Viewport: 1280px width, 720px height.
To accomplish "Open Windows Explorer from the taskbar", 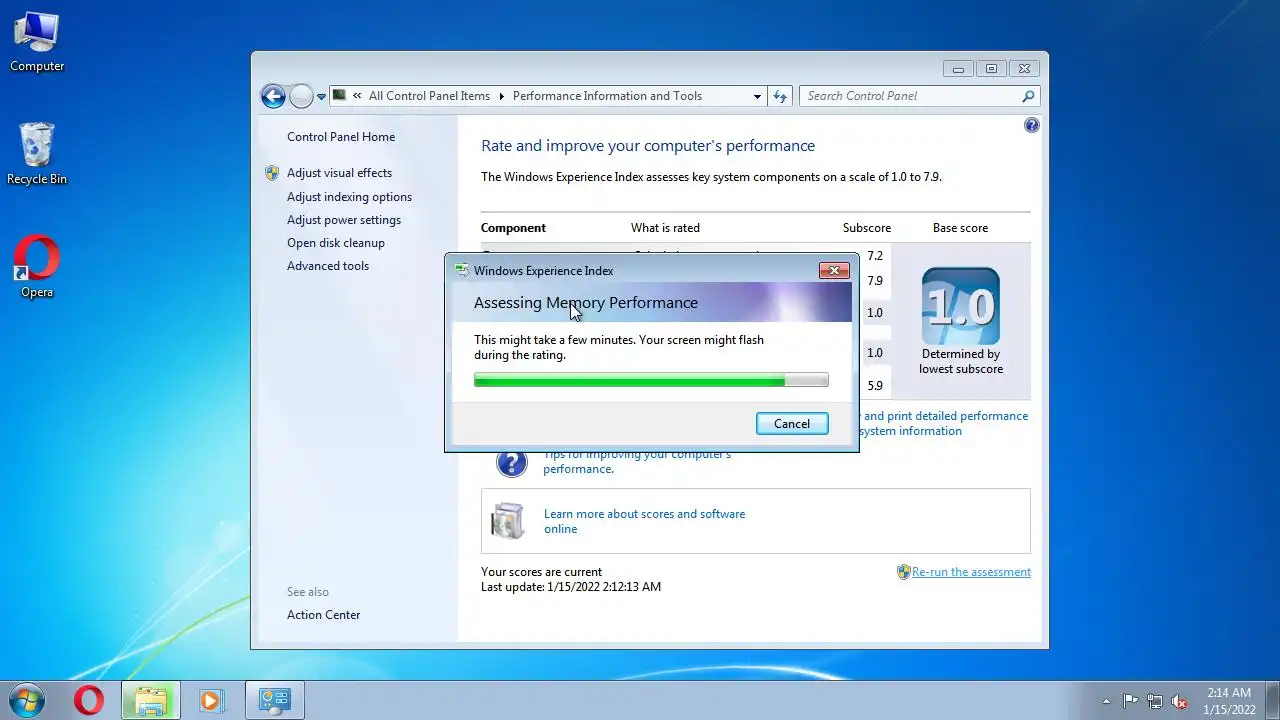I will point(151,700).
